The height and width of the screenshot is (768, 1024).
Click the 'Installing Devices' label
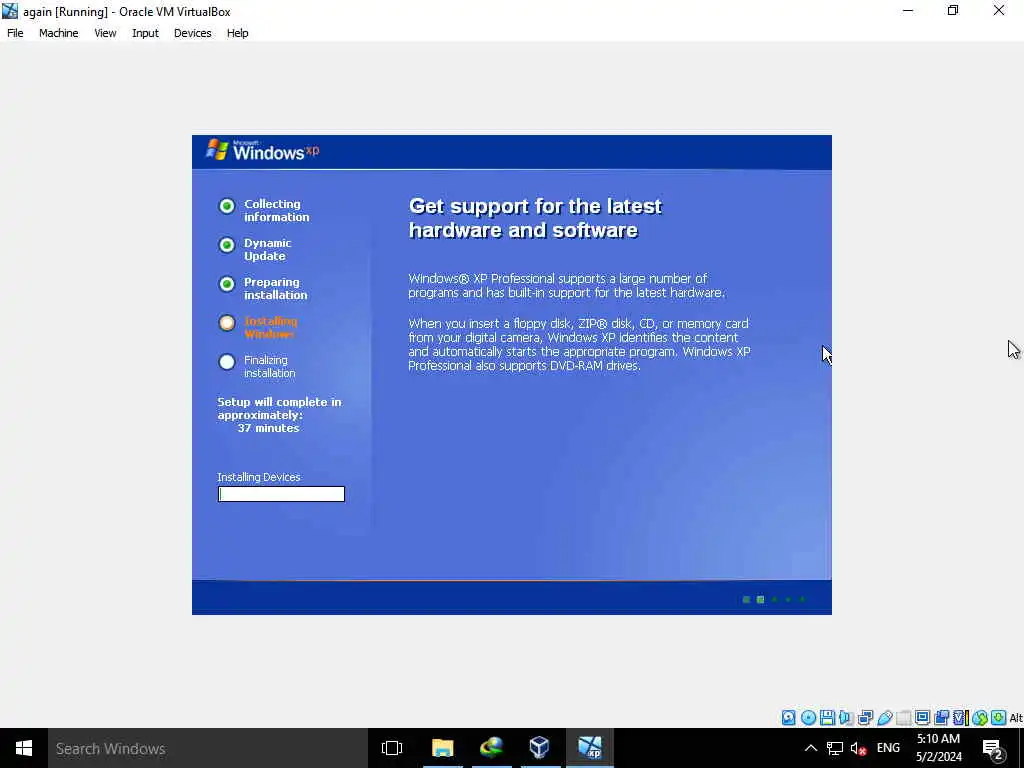[259, 477]
